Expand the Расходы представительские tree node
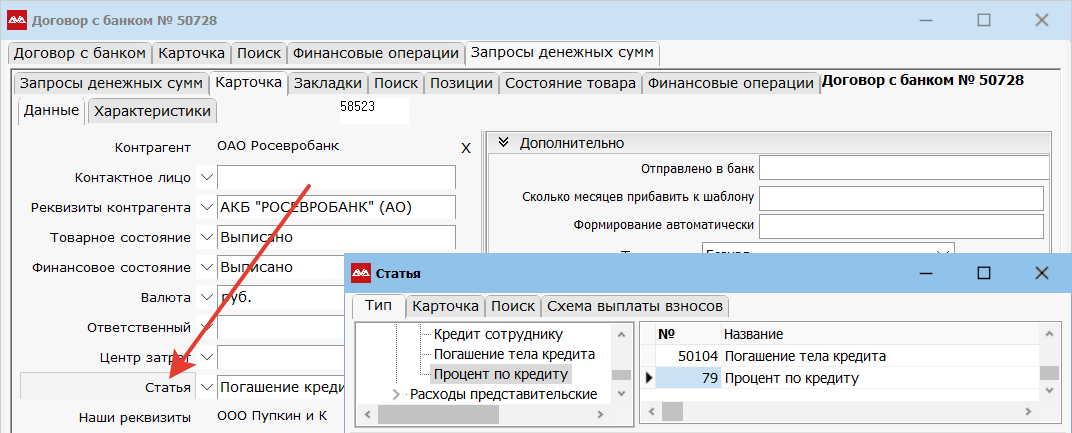 tap(397, 394)
